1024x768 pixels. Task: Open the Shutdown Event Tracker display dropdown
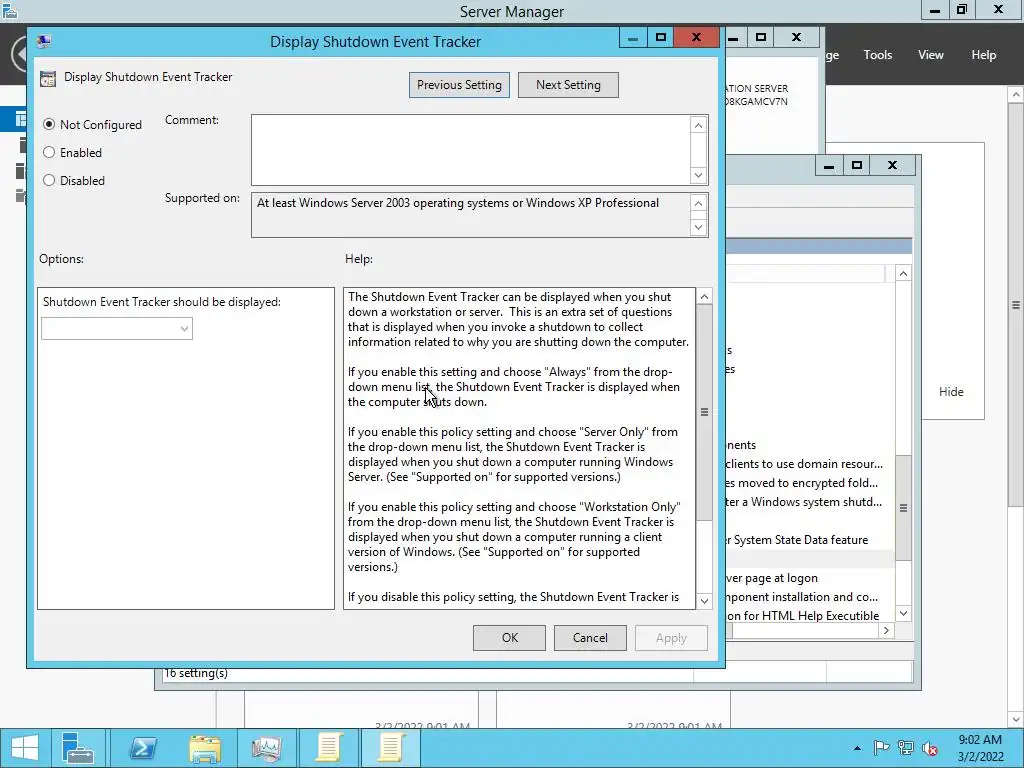click(x=117, y=328)
